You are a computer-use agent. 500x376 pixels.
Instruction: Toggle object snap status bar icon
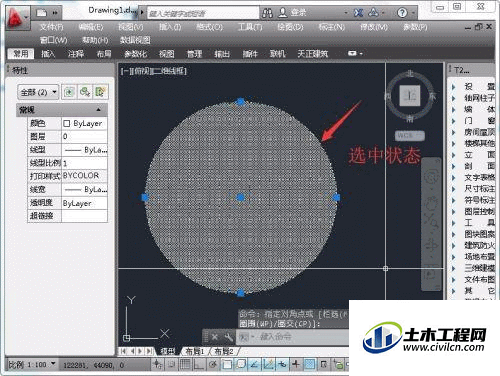pos(227,364)
